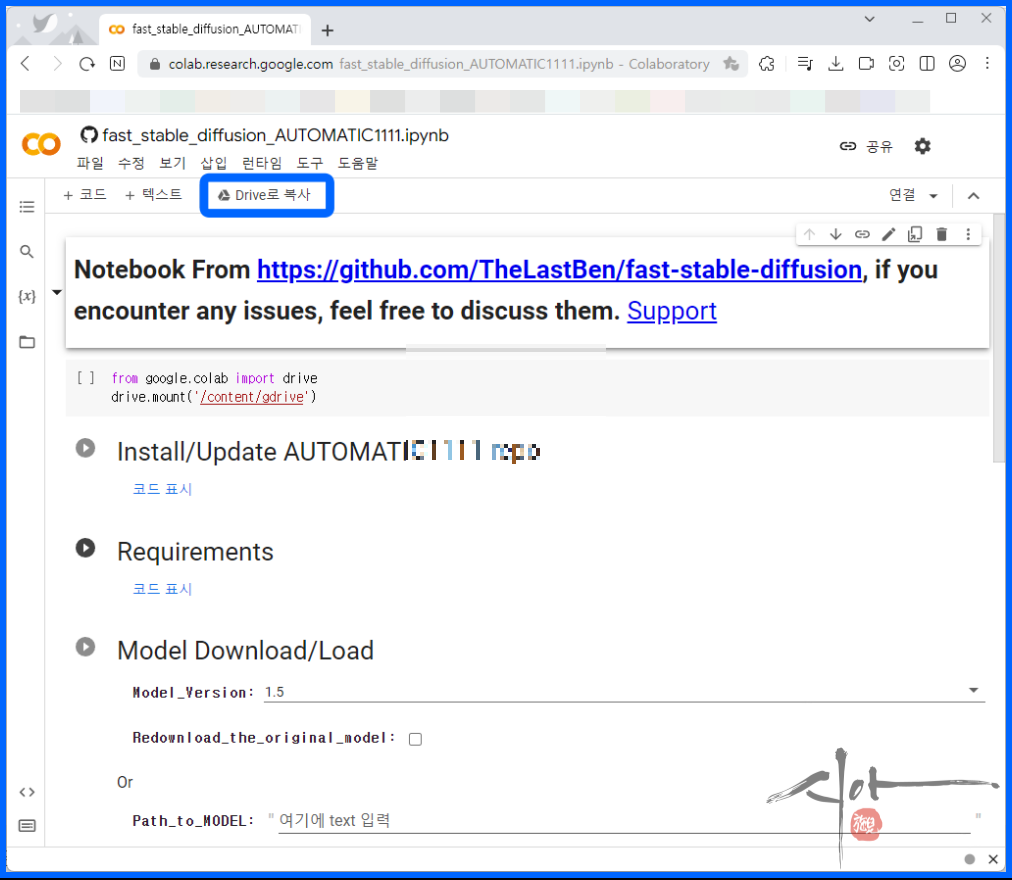Delete cell with trash icon
Viewport: 1012px width, 880px height.
[x=942, y=234]
